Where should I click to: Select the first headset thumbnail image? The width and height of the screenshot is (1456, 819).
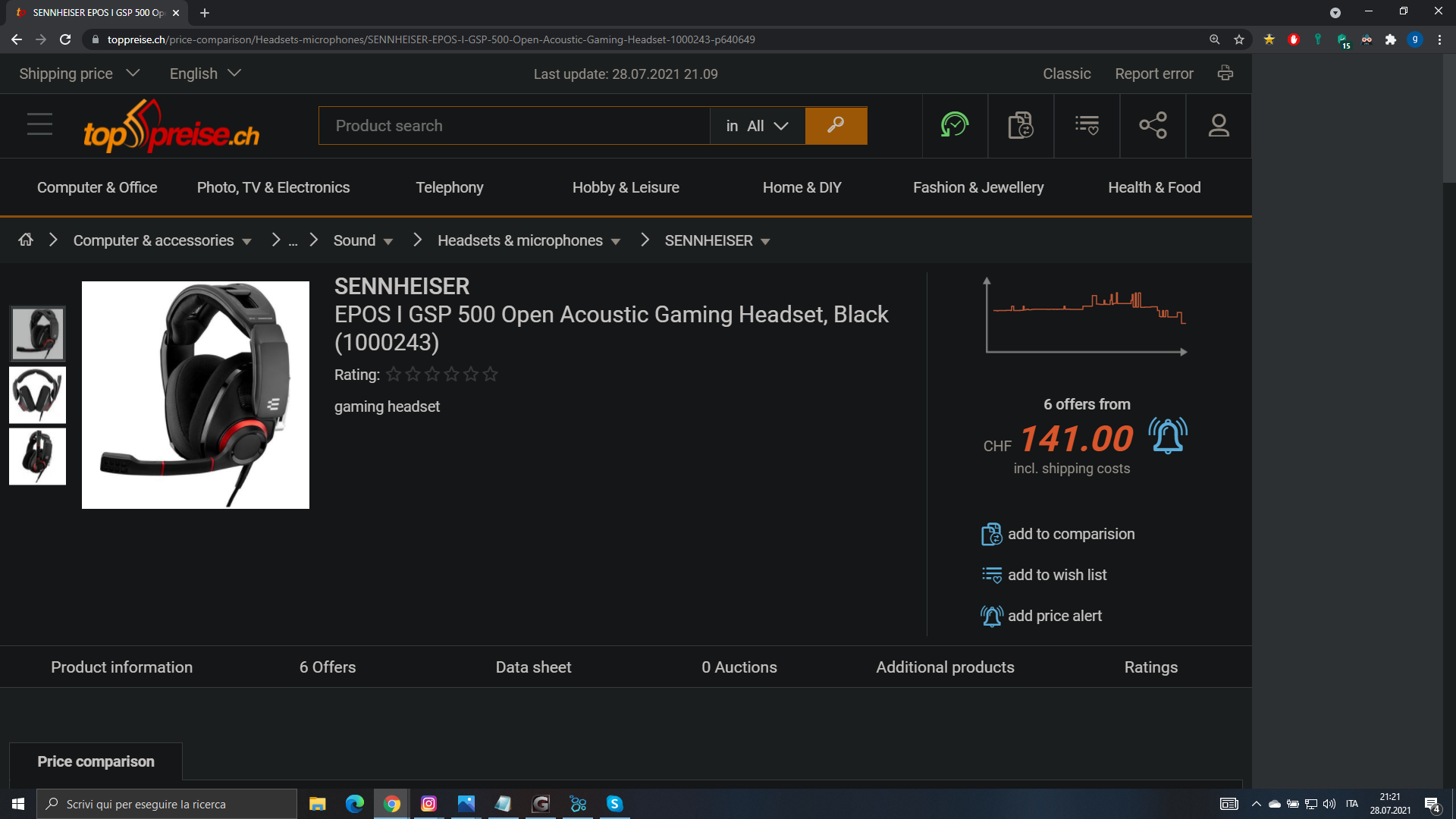click(37, 334)
